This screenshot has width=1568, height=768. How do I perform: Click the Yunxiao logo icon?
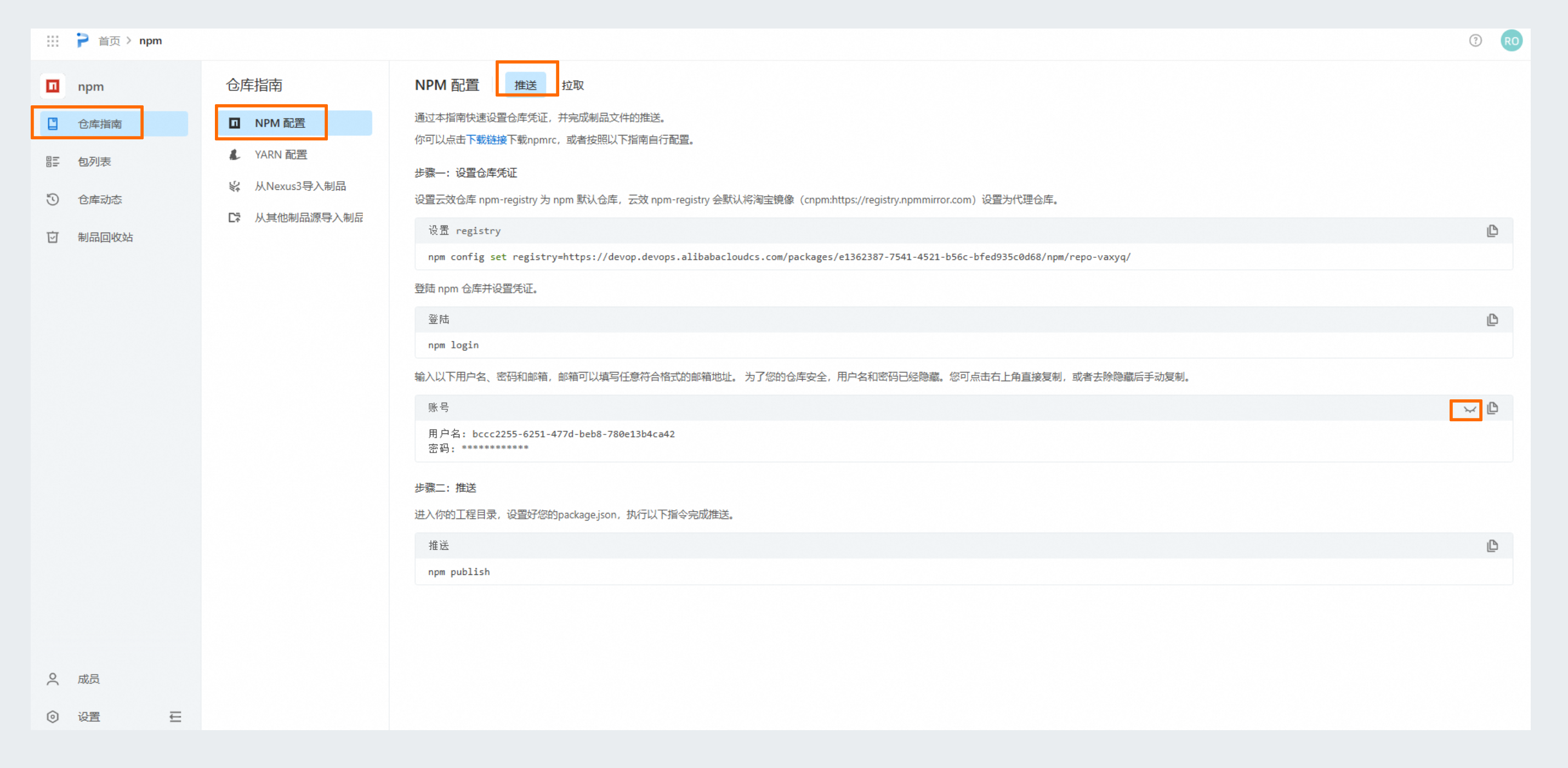(82, 40)
